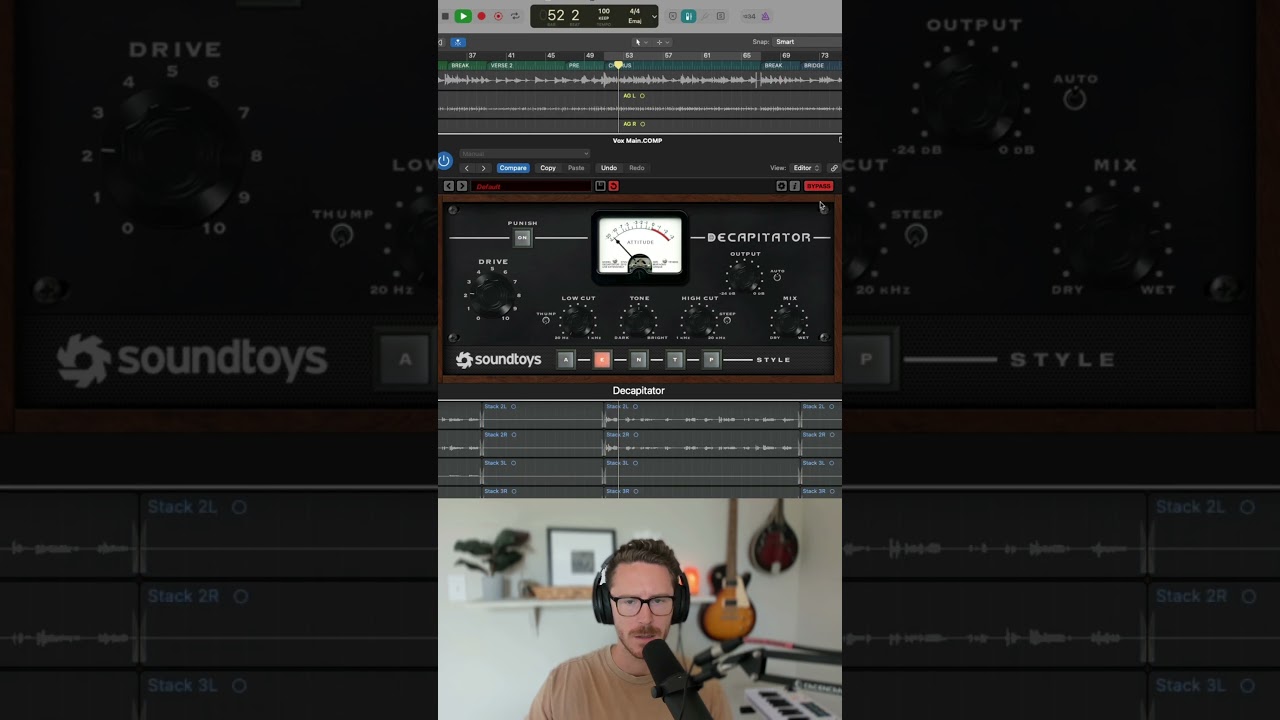1280x720 pixels.
Task: Open the Manual preset dropdown
Action: (525, 154)
